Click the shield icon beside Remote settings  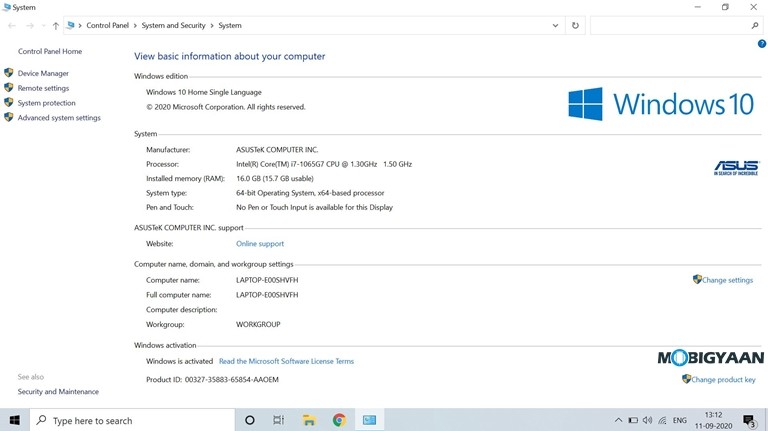[9, 88]
